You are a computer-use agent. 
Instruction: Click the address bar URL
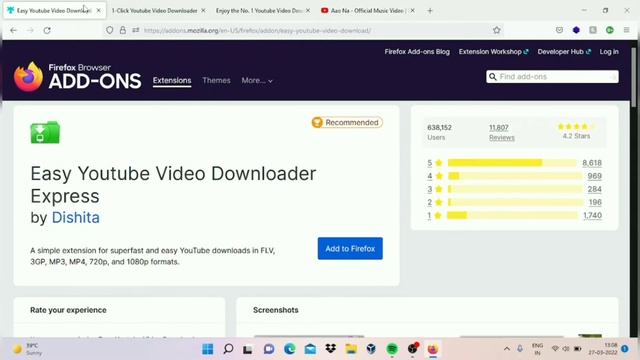coord(257,30)
